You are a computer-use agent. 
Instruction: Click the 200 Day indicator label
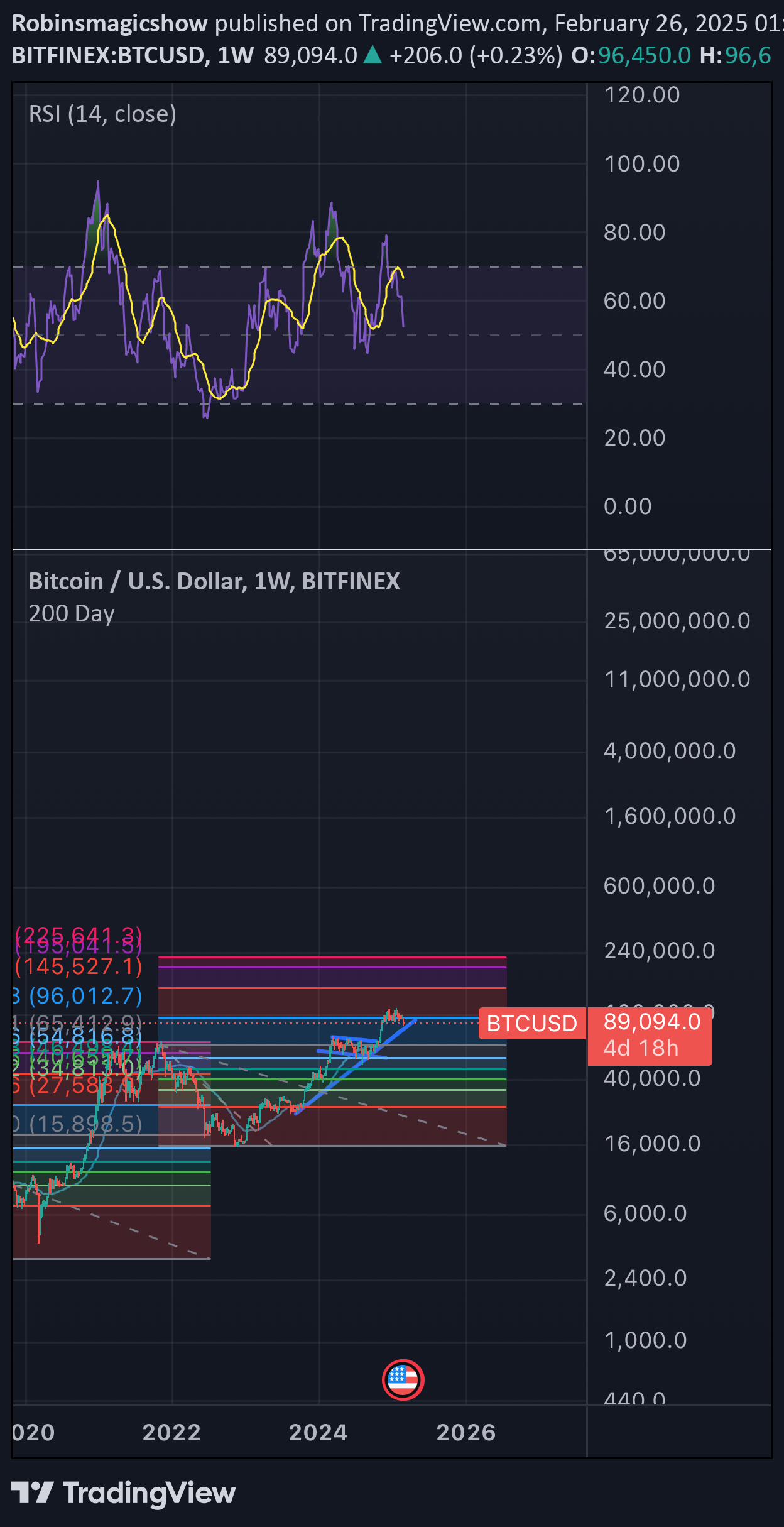[x=72, y=613]
